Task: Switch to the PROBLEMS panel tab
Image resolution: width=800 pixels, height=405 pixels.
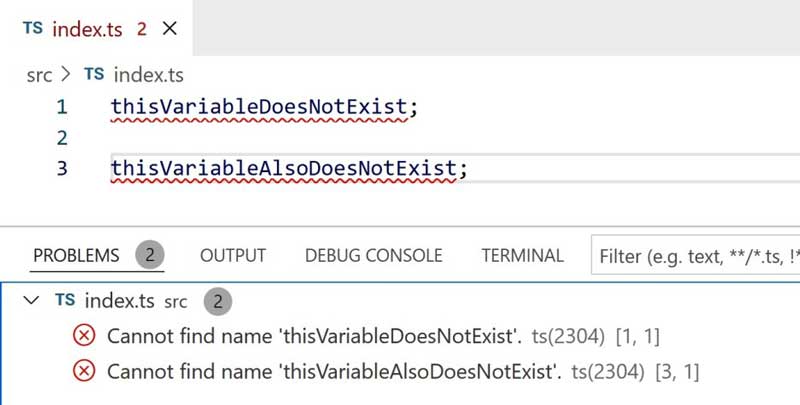Action: point(76,255)
